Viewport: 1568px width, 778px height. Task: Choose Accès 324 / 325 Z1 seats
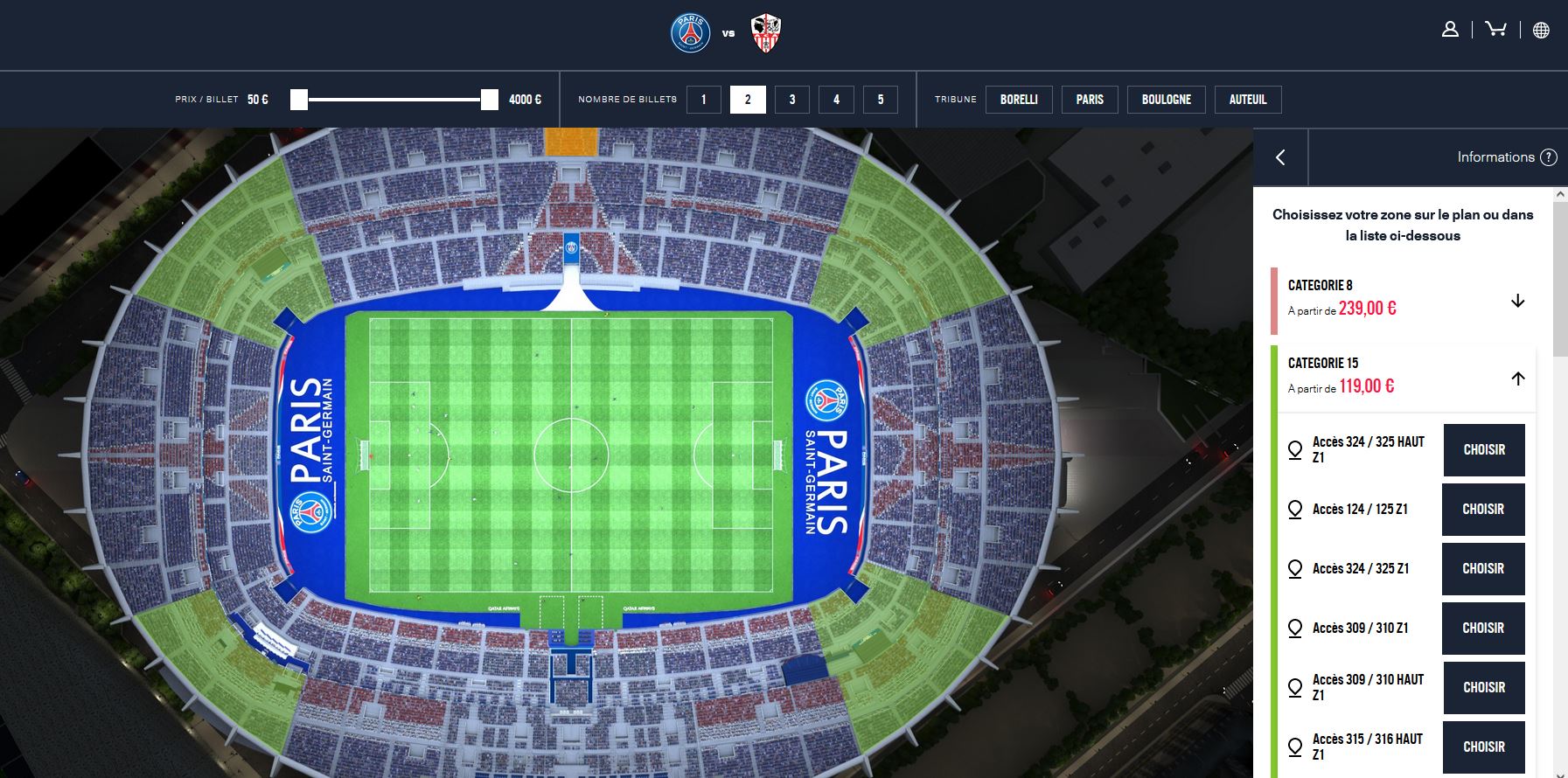[1483, 569]
